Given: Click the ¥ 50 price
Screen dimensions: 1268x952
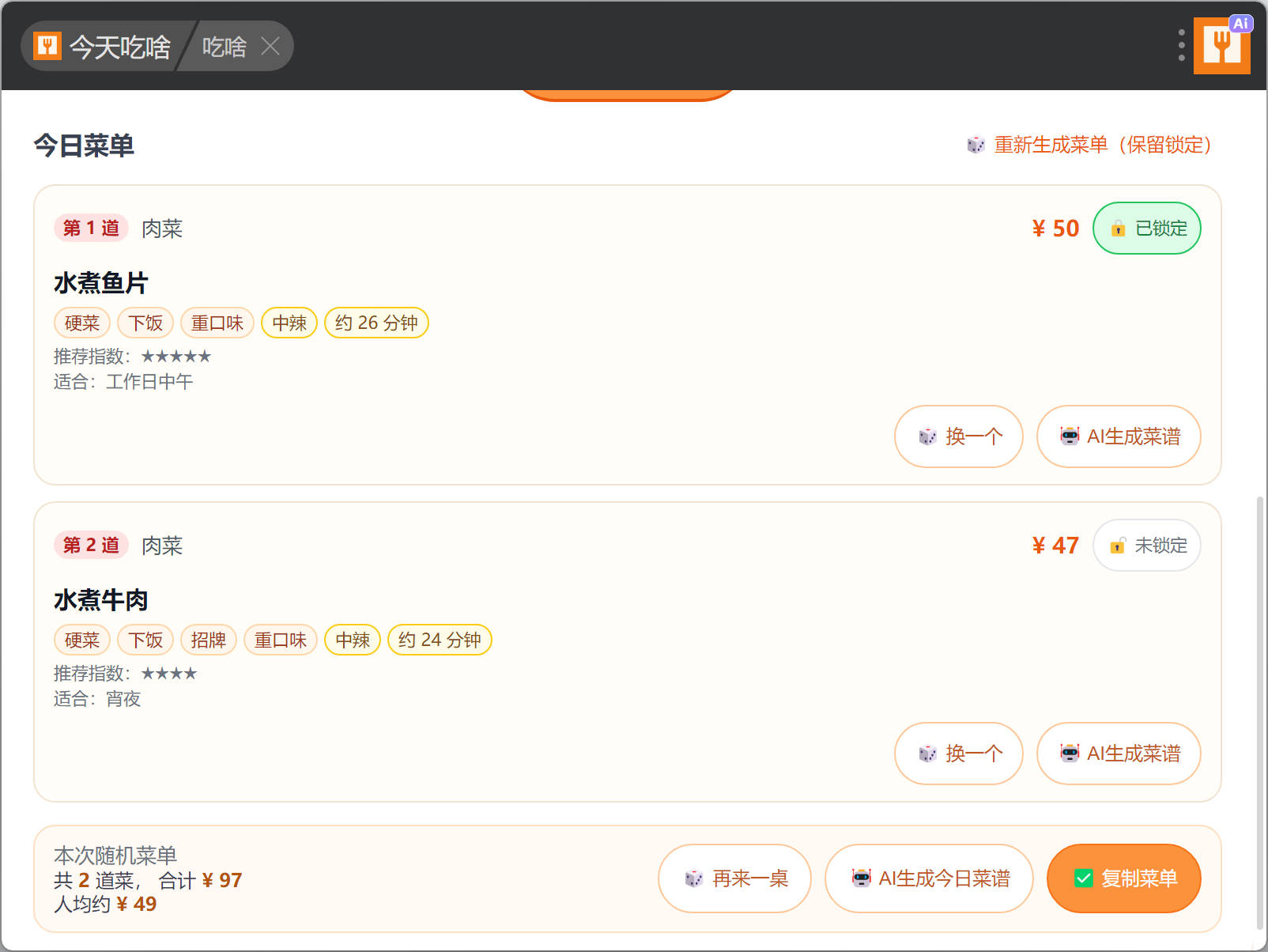Looking at the screenshot, I should (x=1055, y=229).
